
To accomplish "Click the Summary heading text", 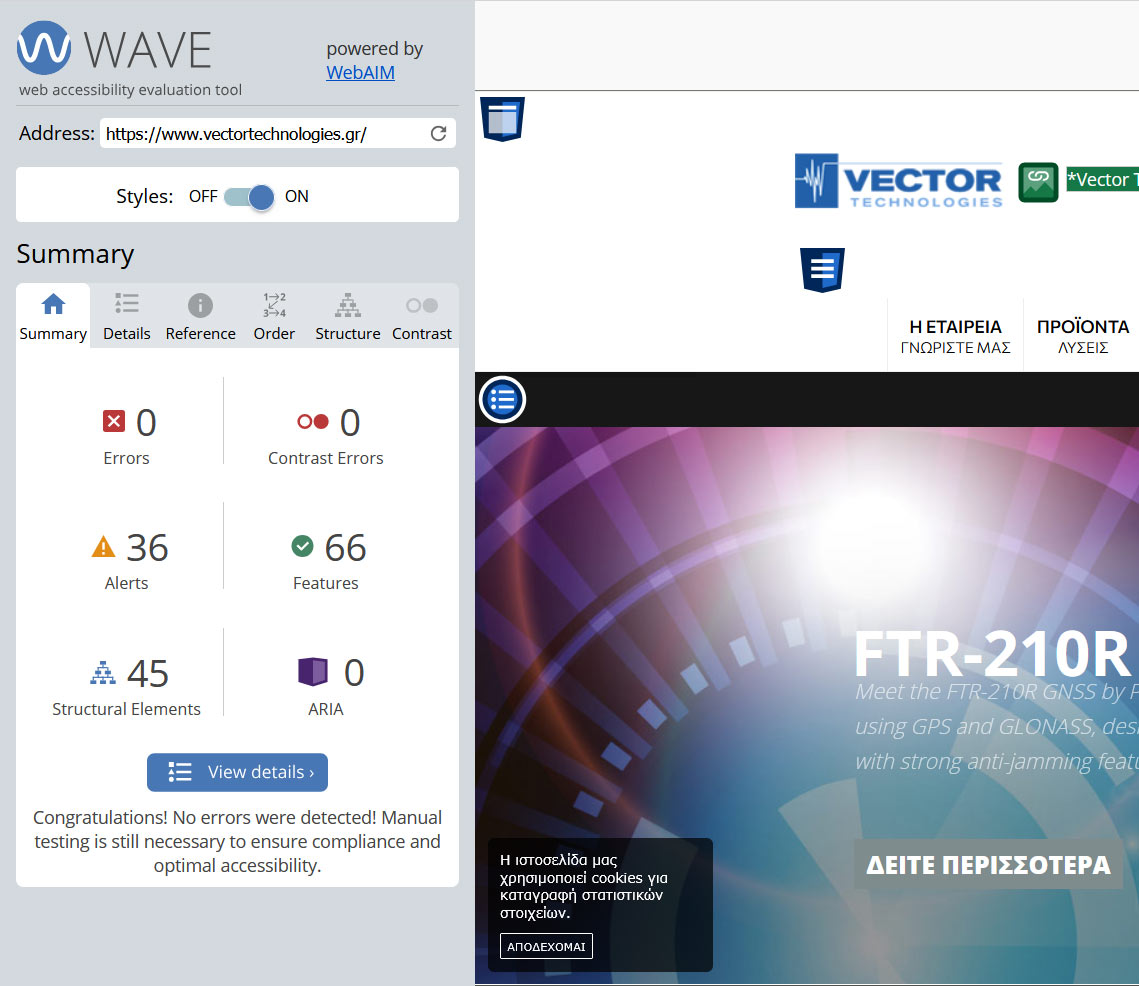I will pyautogui.click(x=76, y=254).
